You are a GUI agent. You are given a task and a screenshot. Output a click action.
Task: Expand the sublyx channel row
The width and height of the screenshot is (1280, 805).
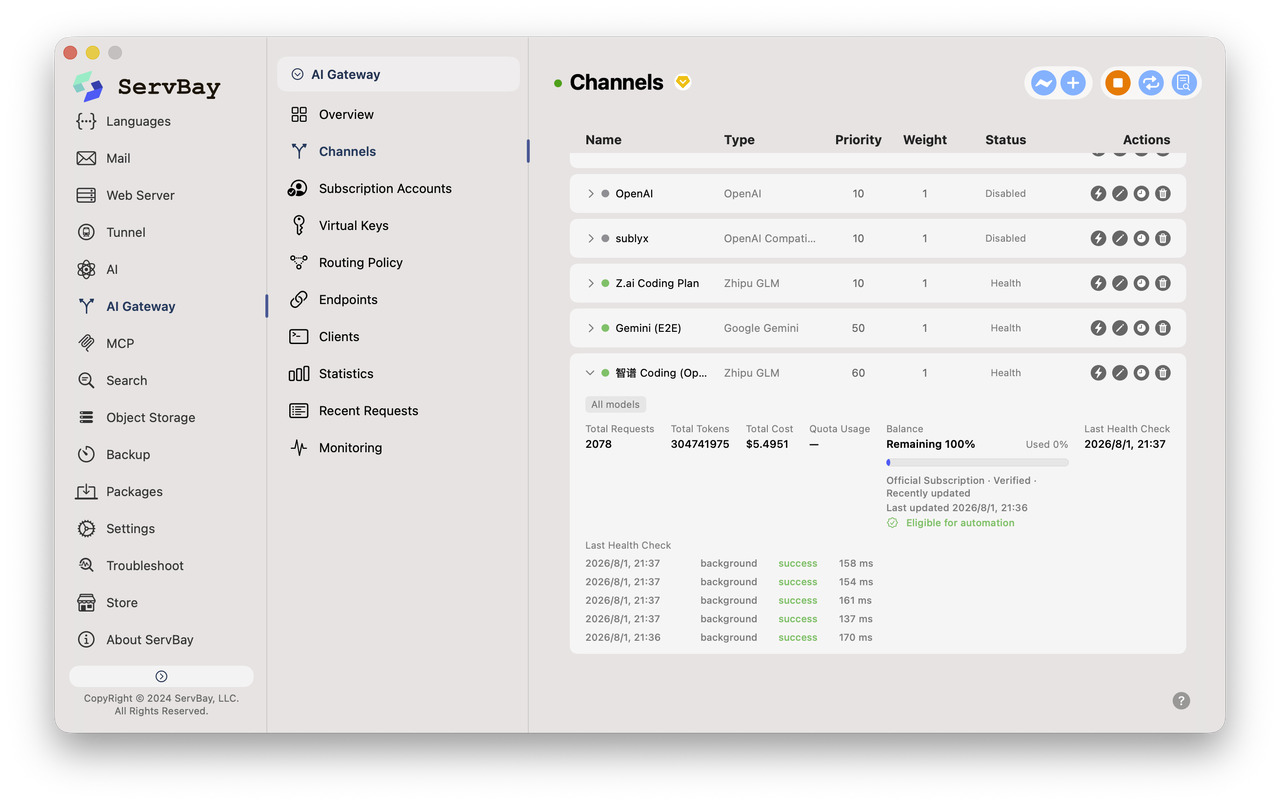591,239
